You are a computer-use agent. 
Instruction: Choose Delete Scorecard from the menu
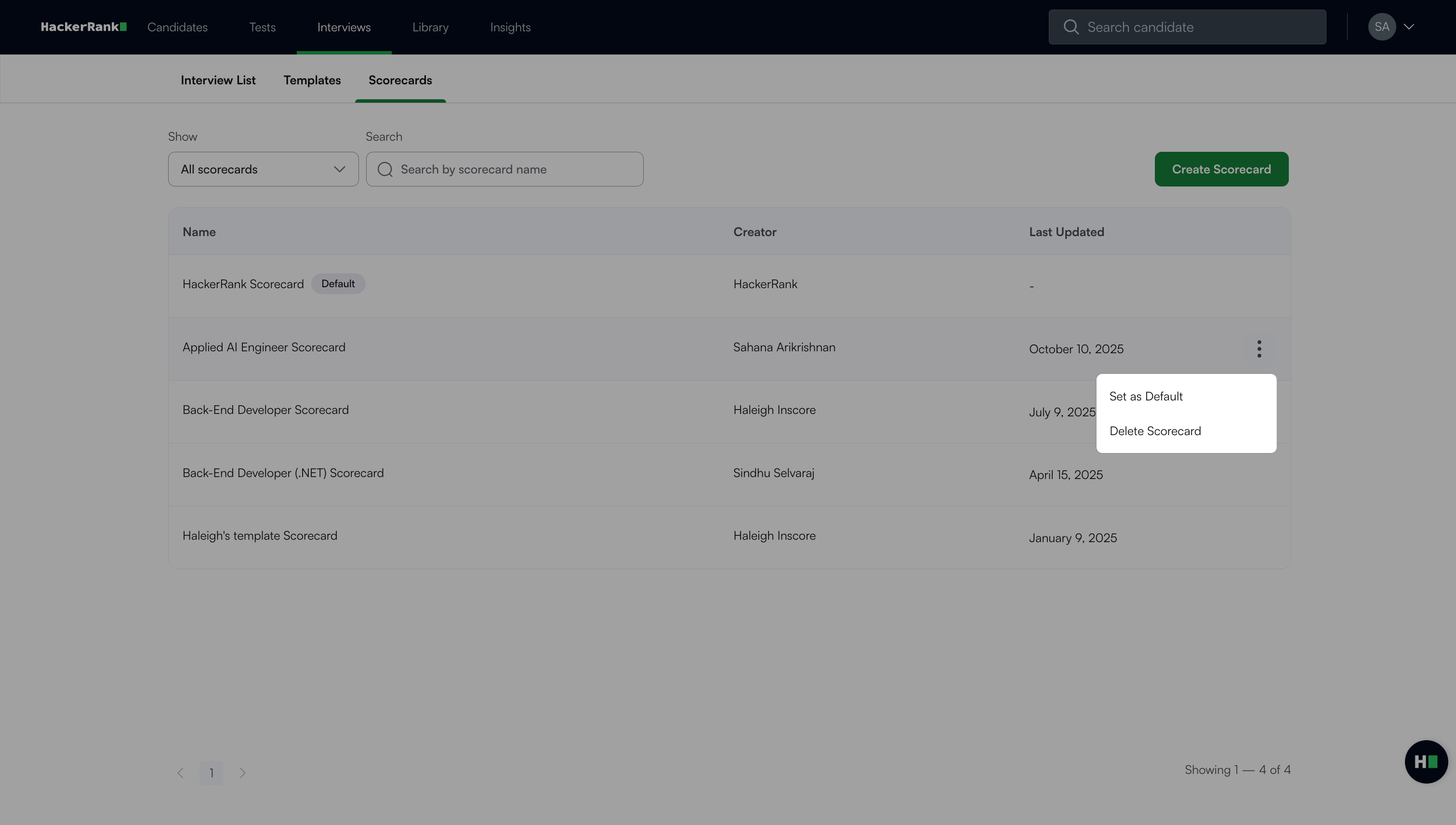coord(1154,431)
